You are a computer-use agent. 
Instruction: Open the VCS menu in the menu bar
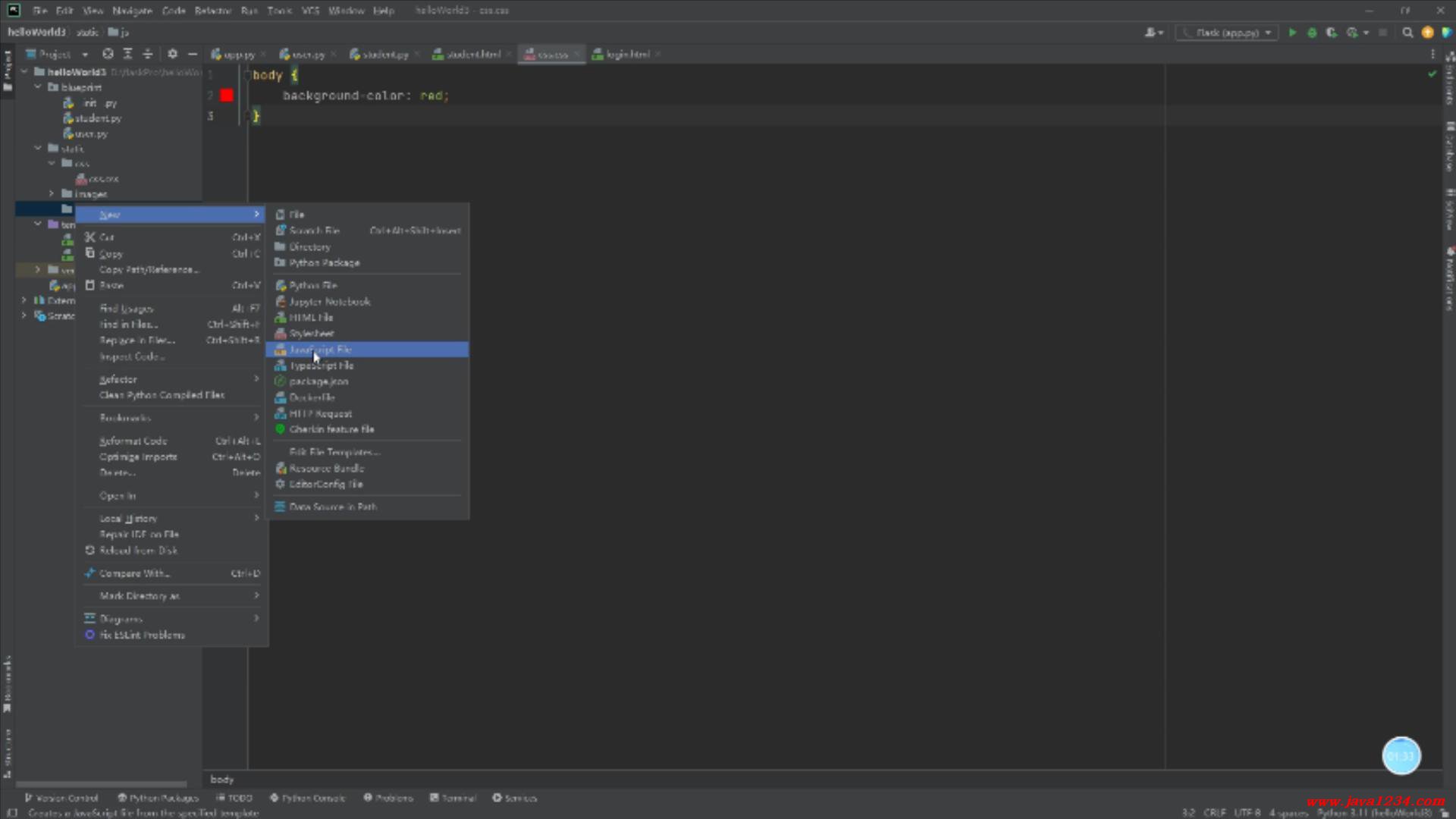tap(310, 11)
